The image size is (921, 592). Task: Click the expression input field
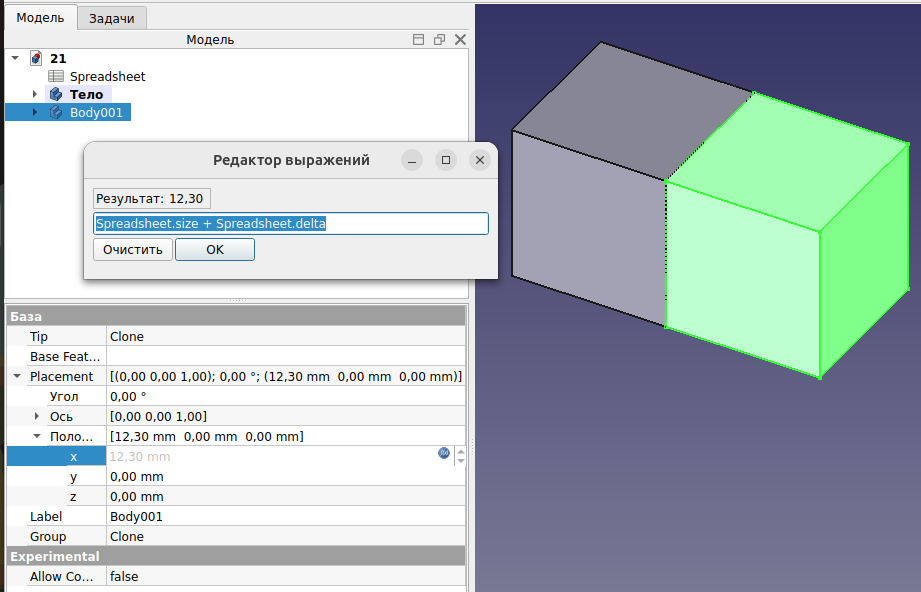pos(291,224)
